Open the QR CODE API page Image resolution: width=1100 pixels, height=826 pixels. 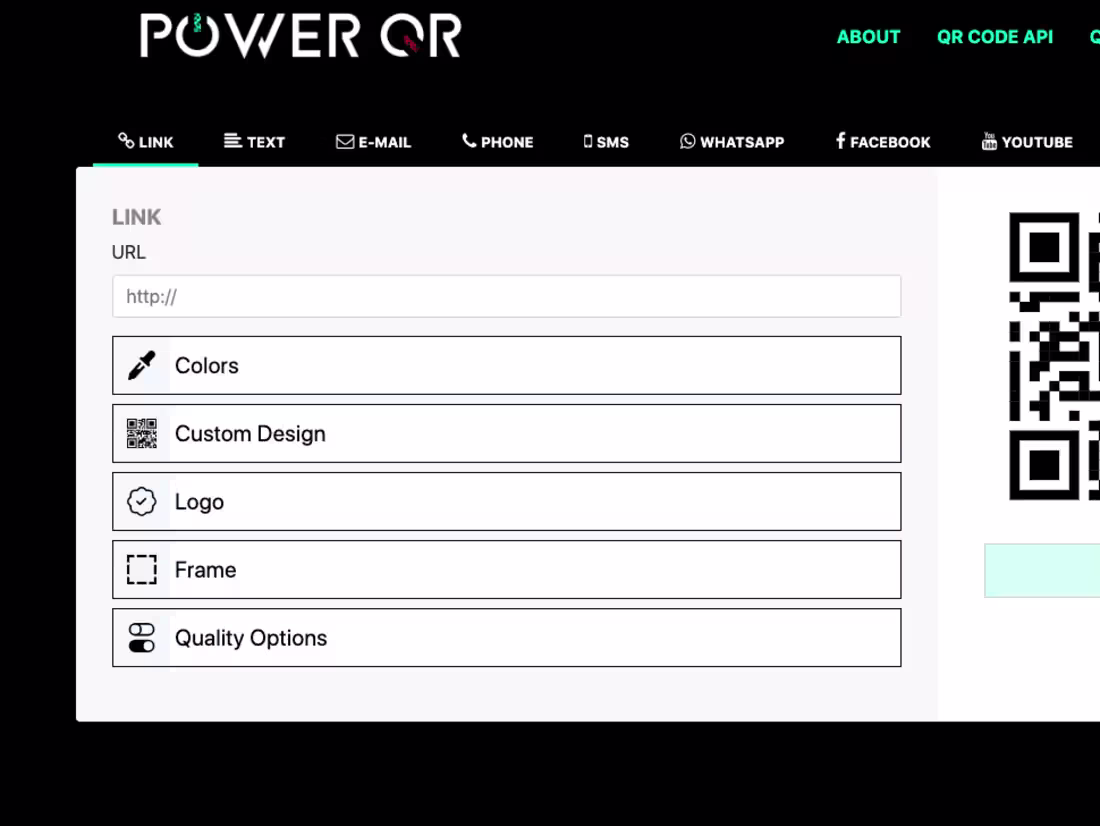point(994,37)
